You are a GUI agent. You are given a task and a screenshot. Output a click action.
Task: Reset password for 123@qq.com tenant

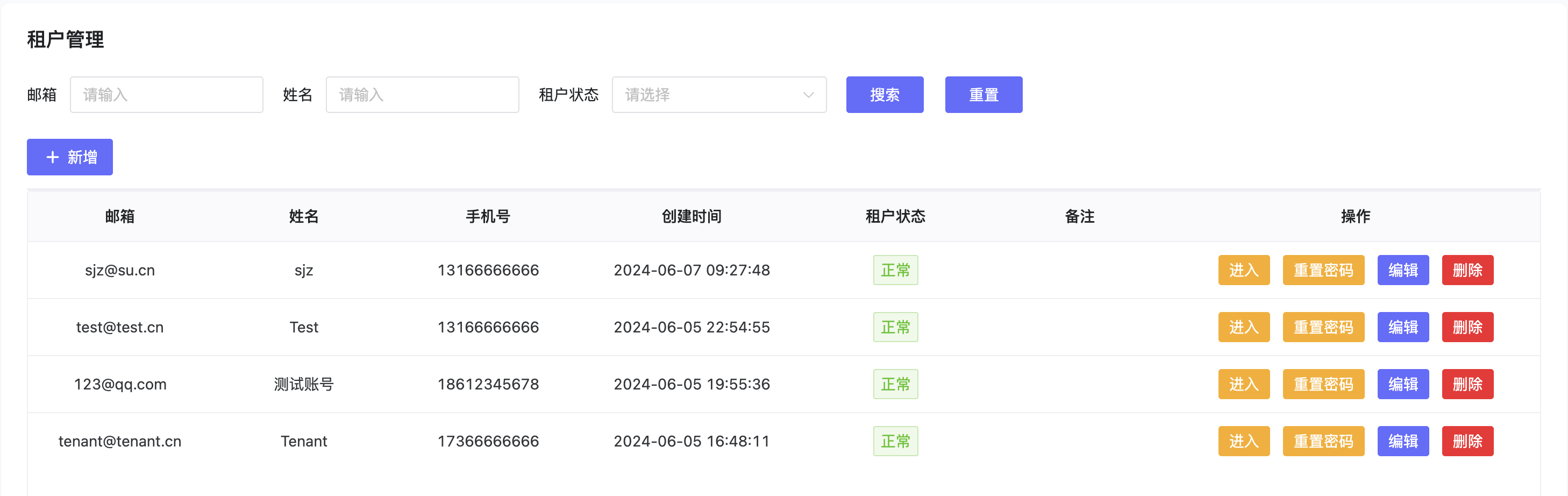(1323, 385)
